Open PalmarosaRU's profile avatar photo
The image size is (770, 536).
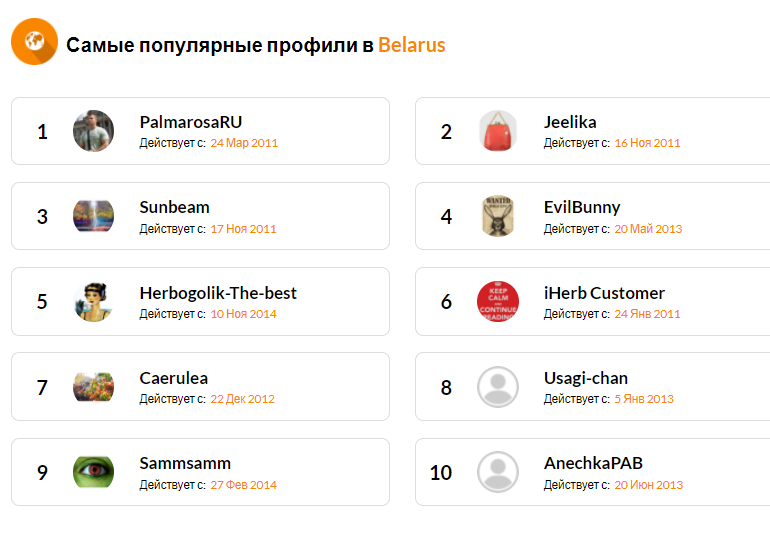(93, 131)
